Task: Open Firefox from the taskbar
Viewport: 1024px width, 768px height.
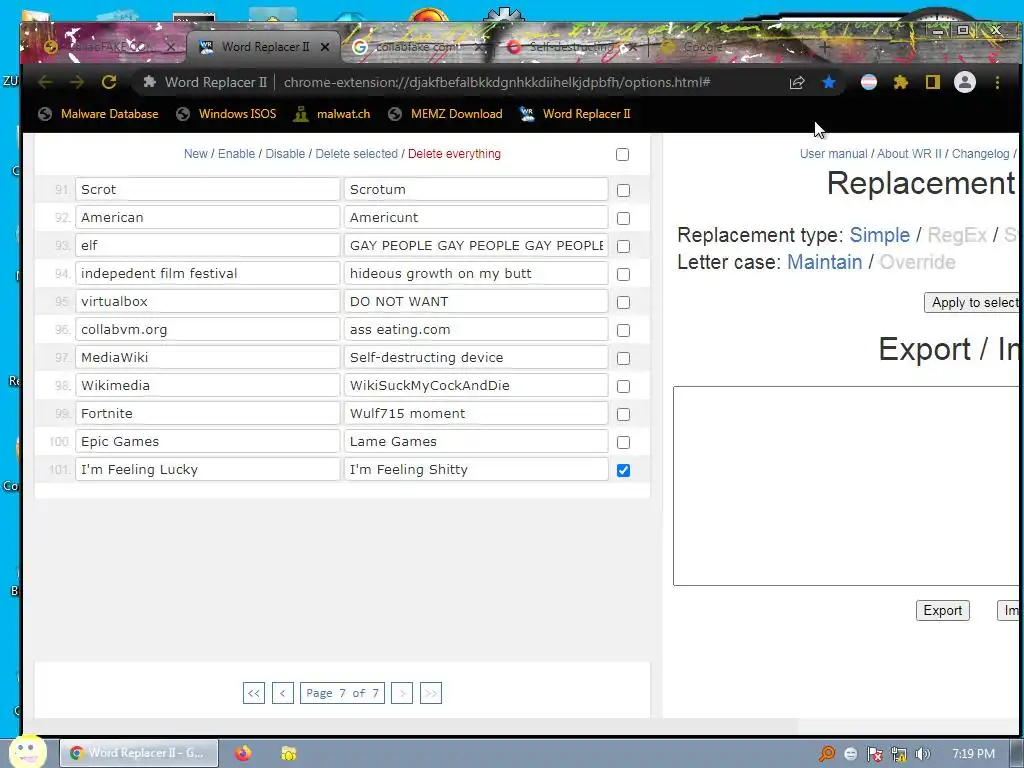Action: pyautogui.click(x=243, y=753)
